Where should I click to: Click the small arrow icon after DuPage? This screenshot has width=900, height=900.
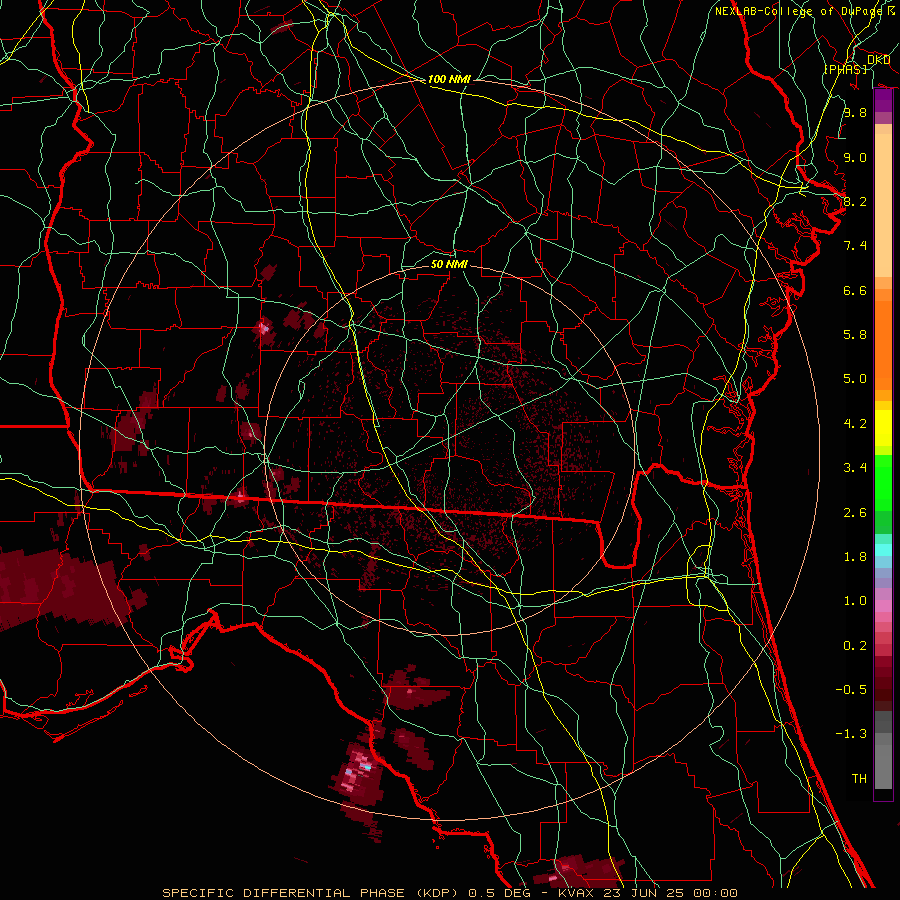pos(891,10)
